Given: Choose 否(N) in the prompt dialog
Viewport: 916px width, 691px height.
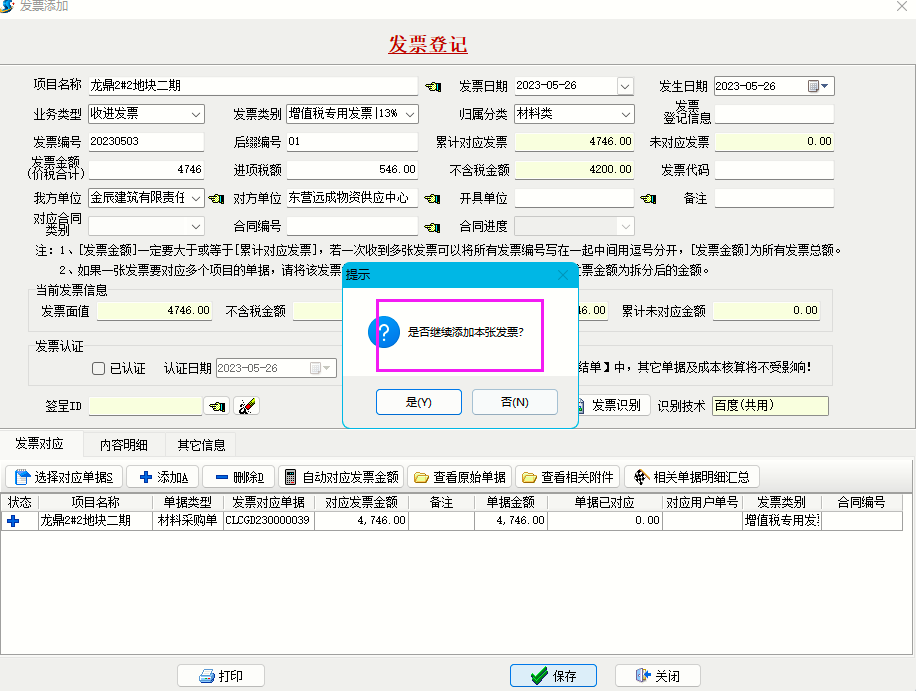Looking at the screenshot, I should click(514, 402).
